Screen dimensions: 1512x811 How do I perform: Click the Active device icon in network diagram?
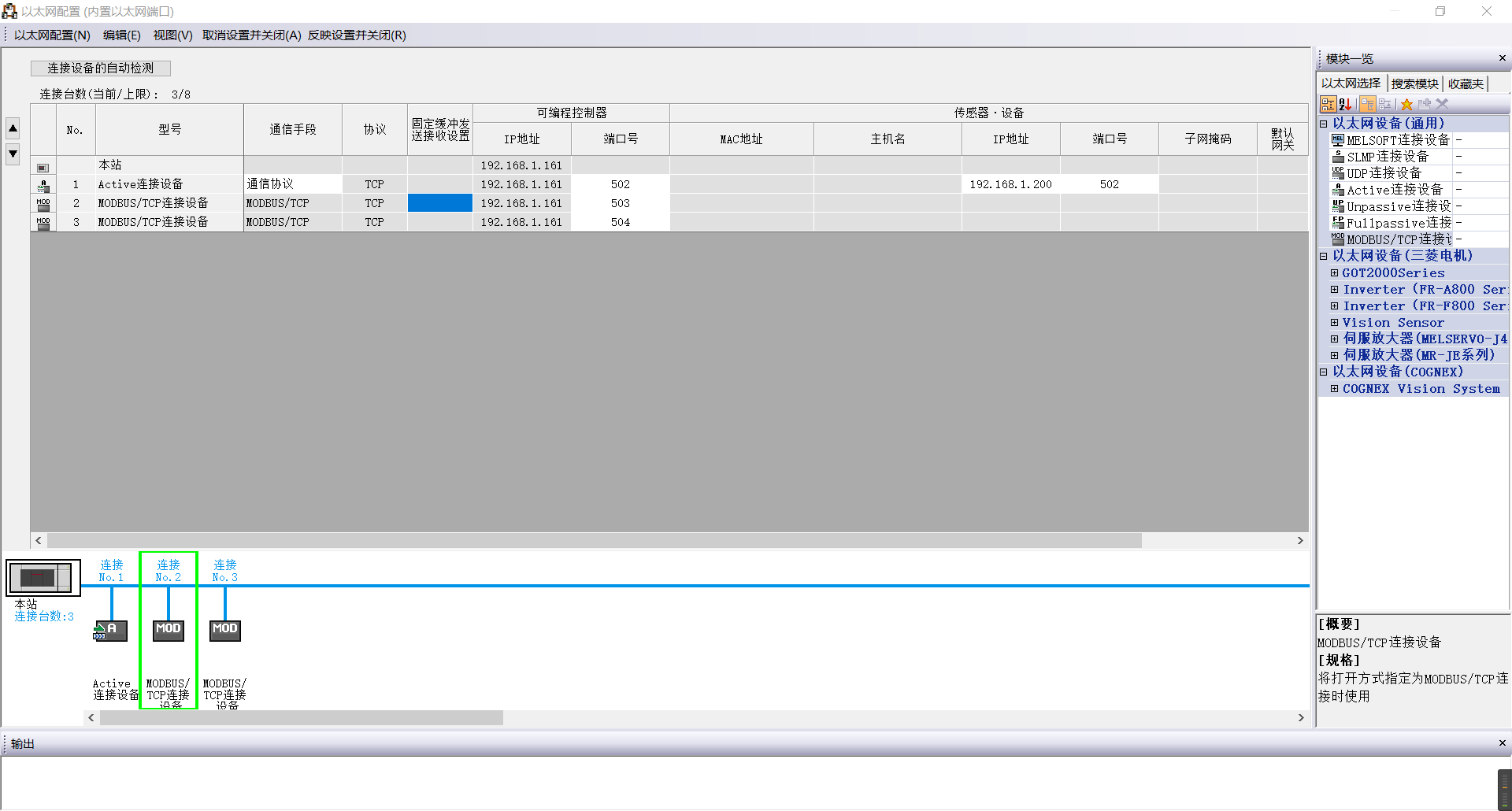tap(110, 631)
